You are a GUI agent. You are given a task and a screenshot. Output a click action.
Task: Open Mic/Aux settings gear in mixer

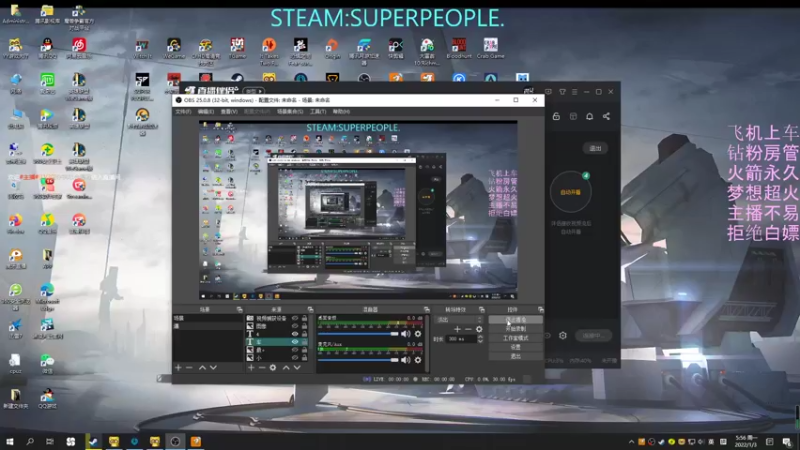pos(418,360)
